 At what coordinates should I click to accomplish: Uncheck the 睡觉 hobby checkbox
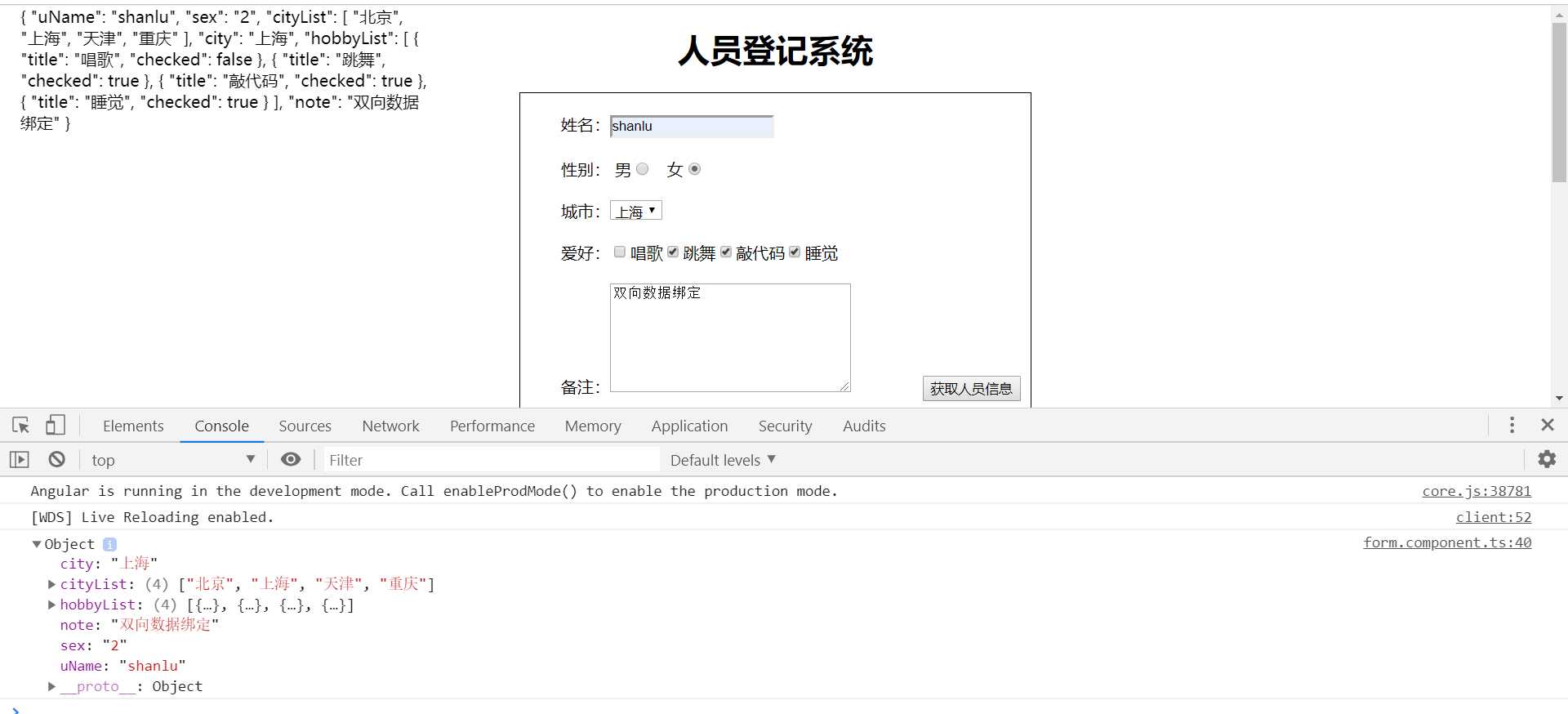[795, 252]
